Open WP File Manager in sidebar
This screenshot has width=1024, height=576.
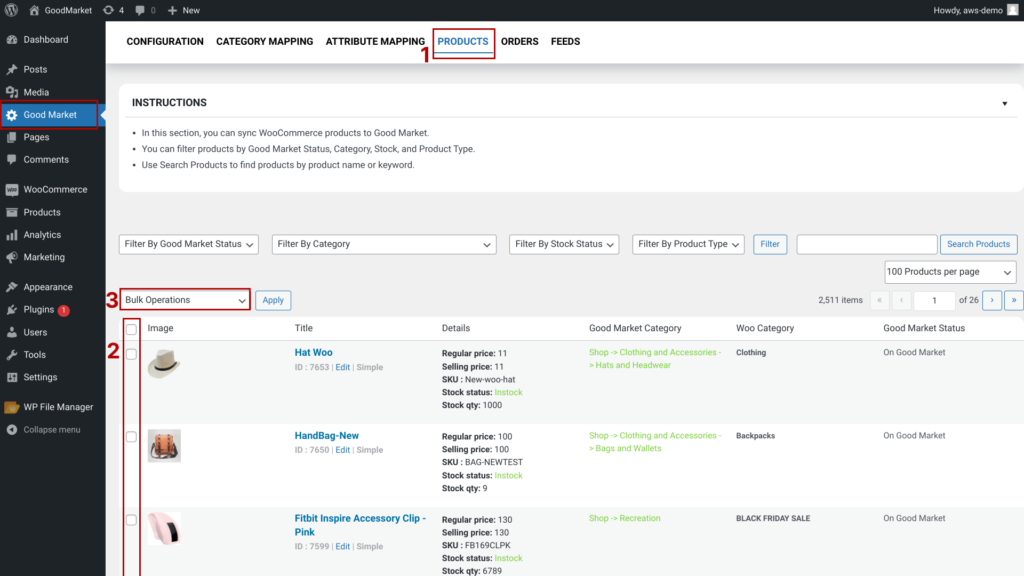tap(58, 407)
